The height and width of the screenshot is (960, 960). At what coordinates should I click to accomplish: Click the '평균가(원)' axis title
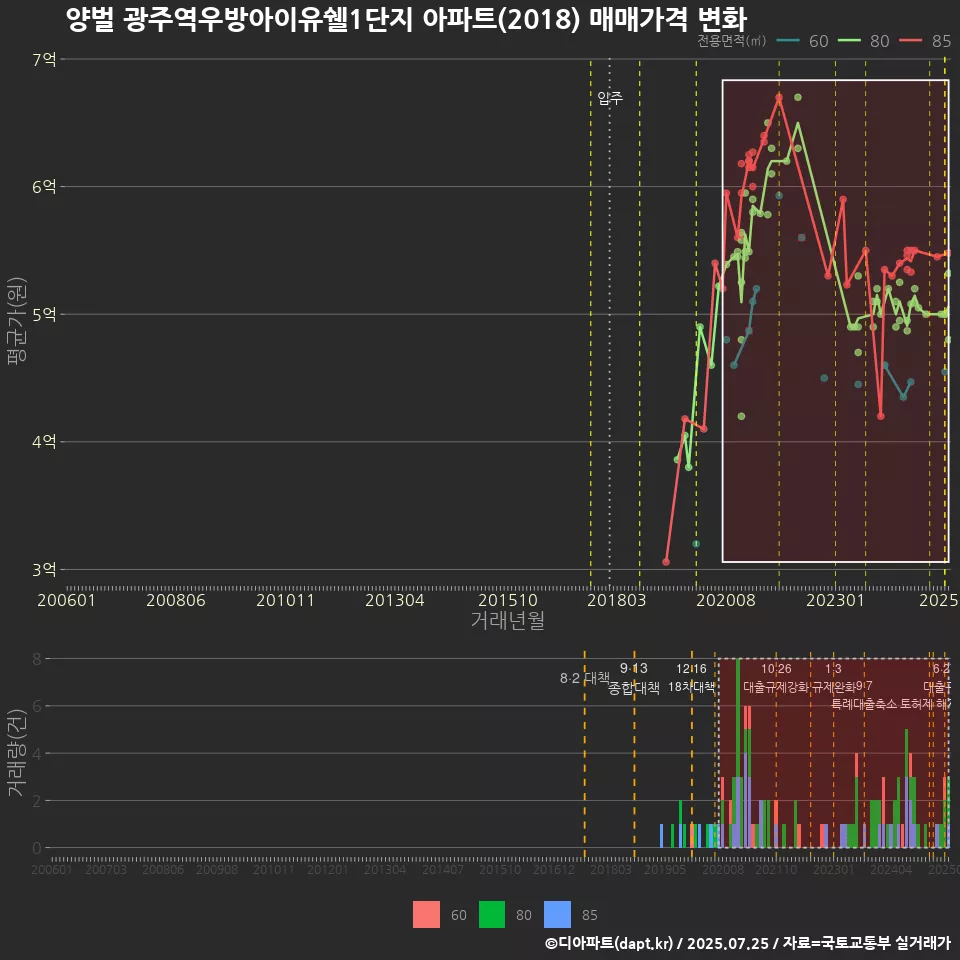[x=17, y=320]
